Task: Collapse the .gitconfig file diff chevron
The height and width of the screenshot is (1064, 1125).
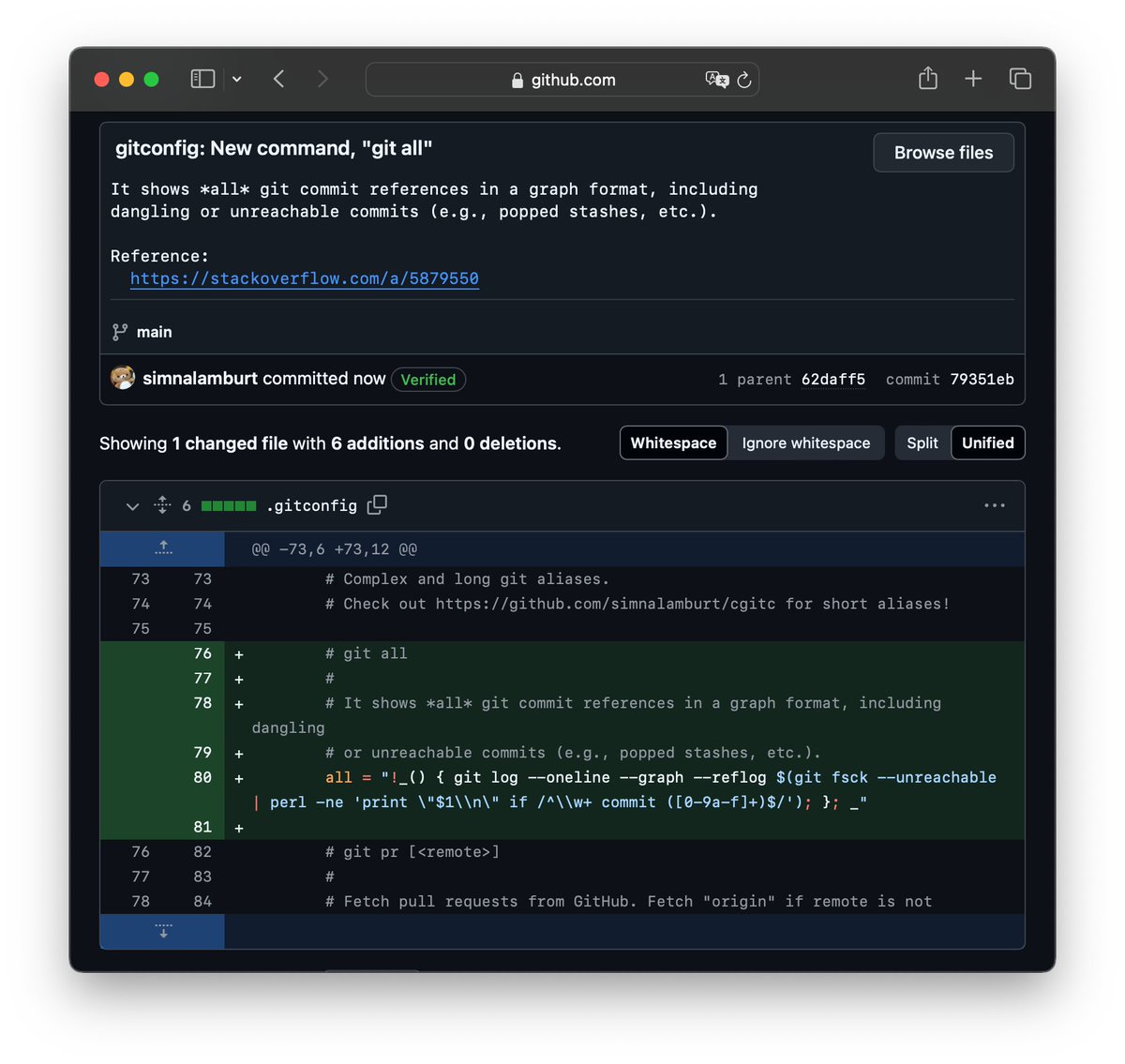Action: click(x=132, y=506)
